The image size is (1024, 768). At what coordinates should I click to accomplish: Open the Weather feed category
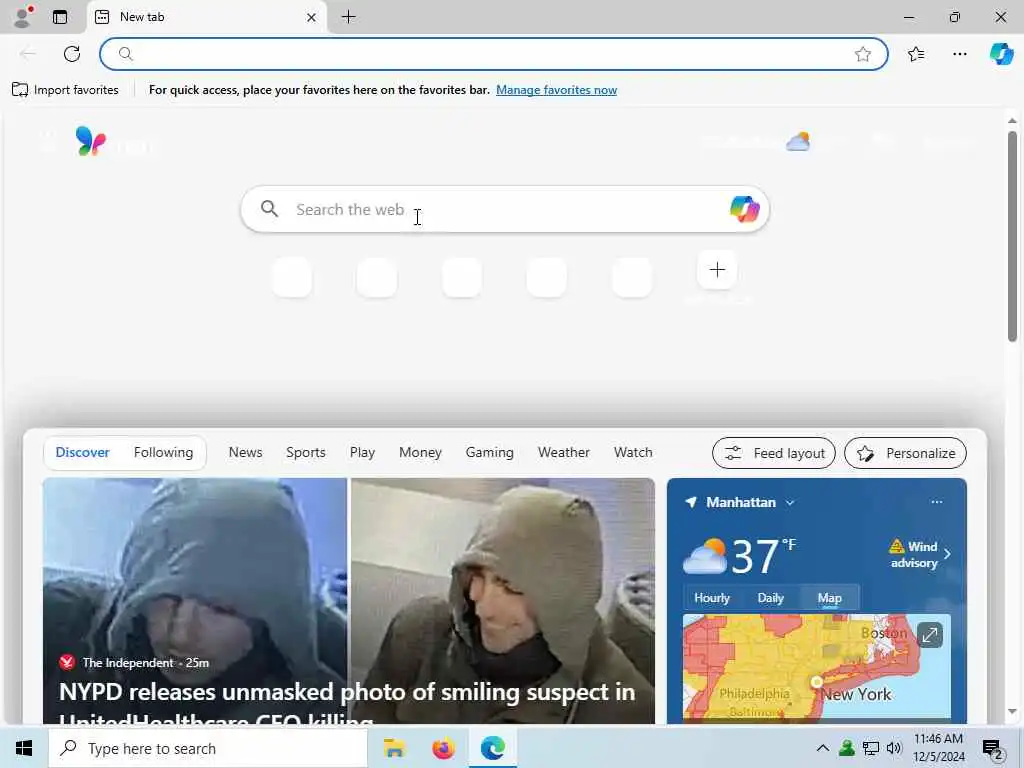[x=564, y=453]
